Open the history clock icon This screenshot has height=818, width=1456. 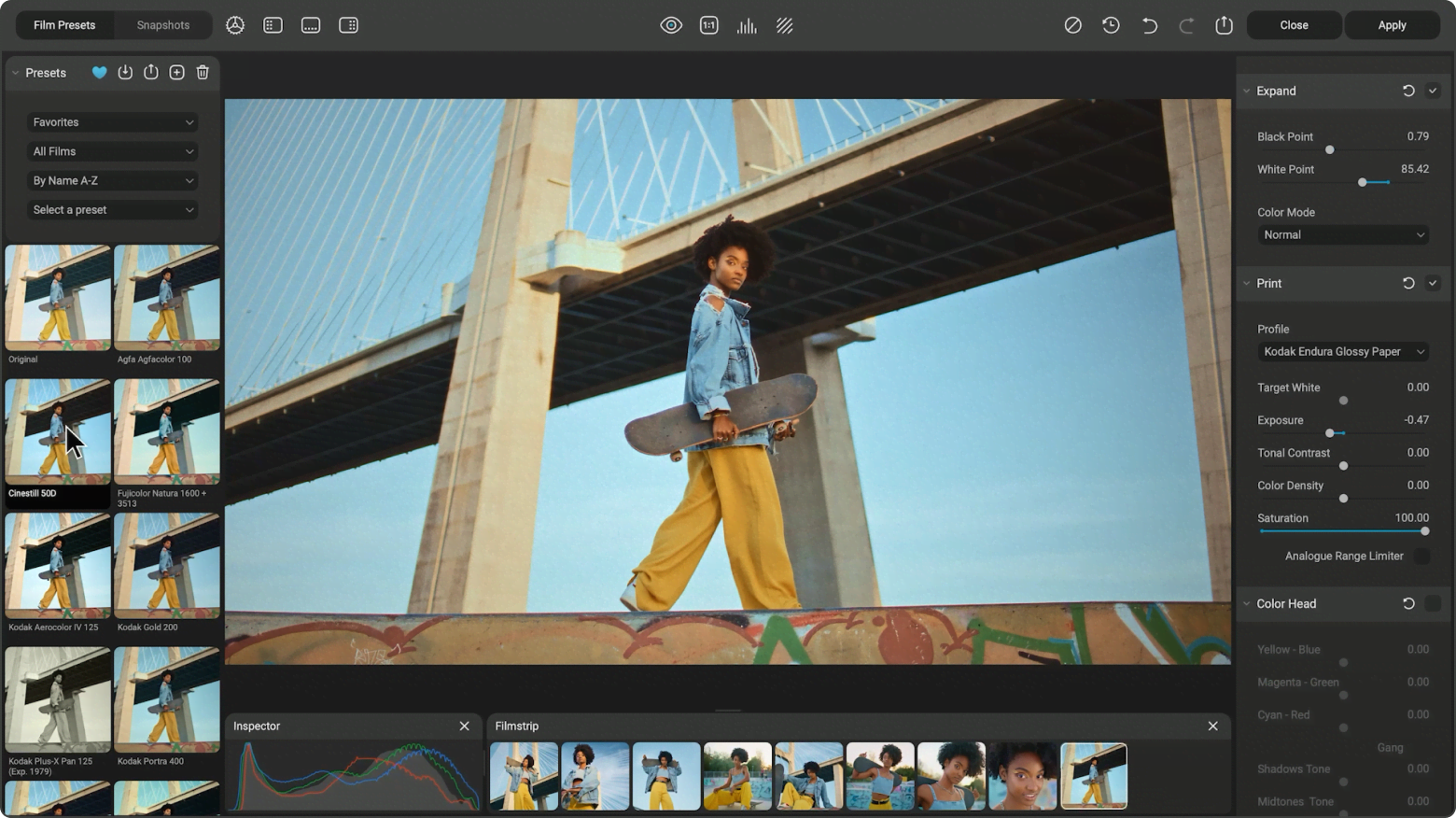(x=1111, y=25)
